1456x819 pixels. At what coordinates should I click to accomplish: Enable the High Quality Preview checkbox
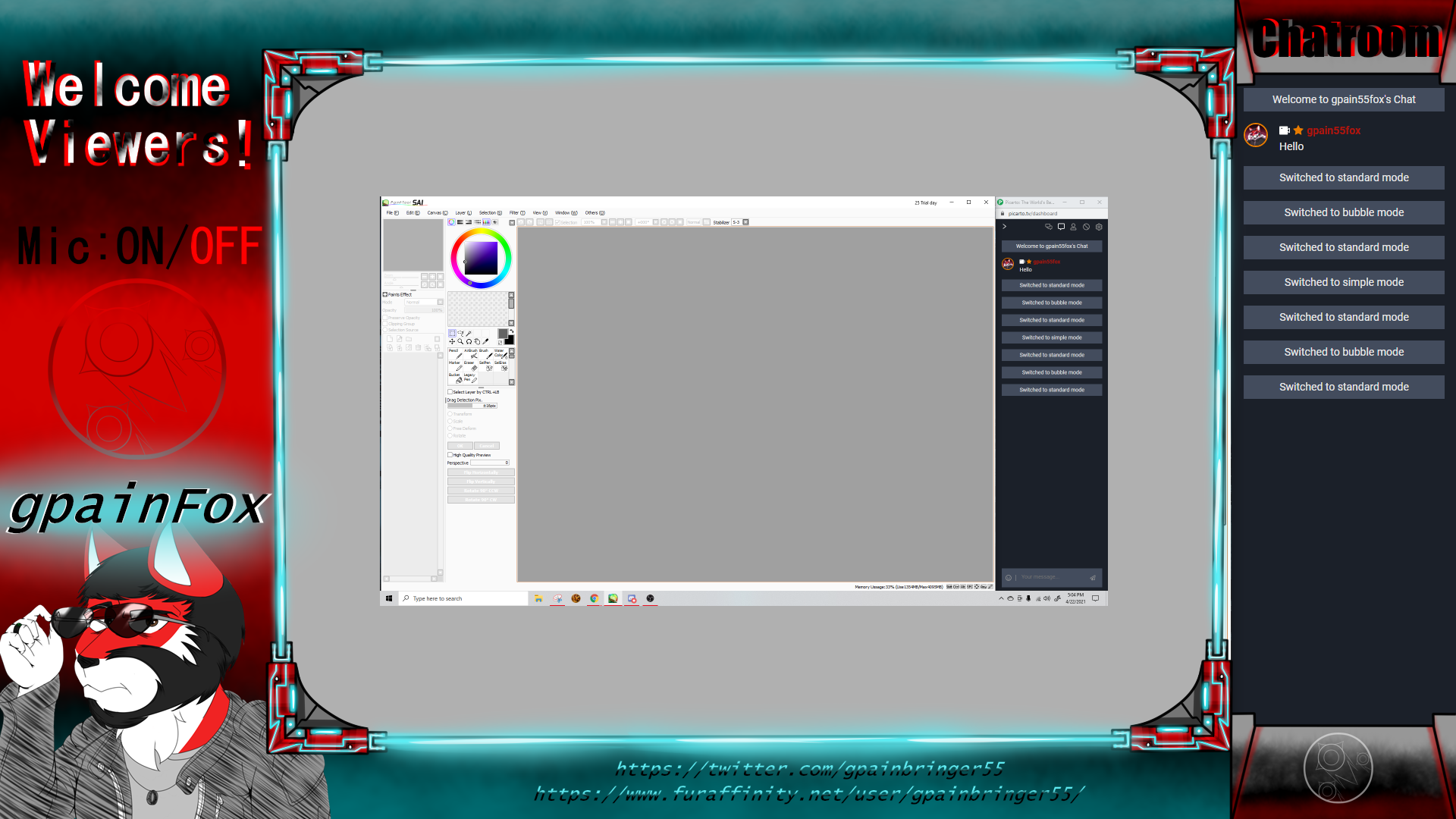(x=450, y=455)
